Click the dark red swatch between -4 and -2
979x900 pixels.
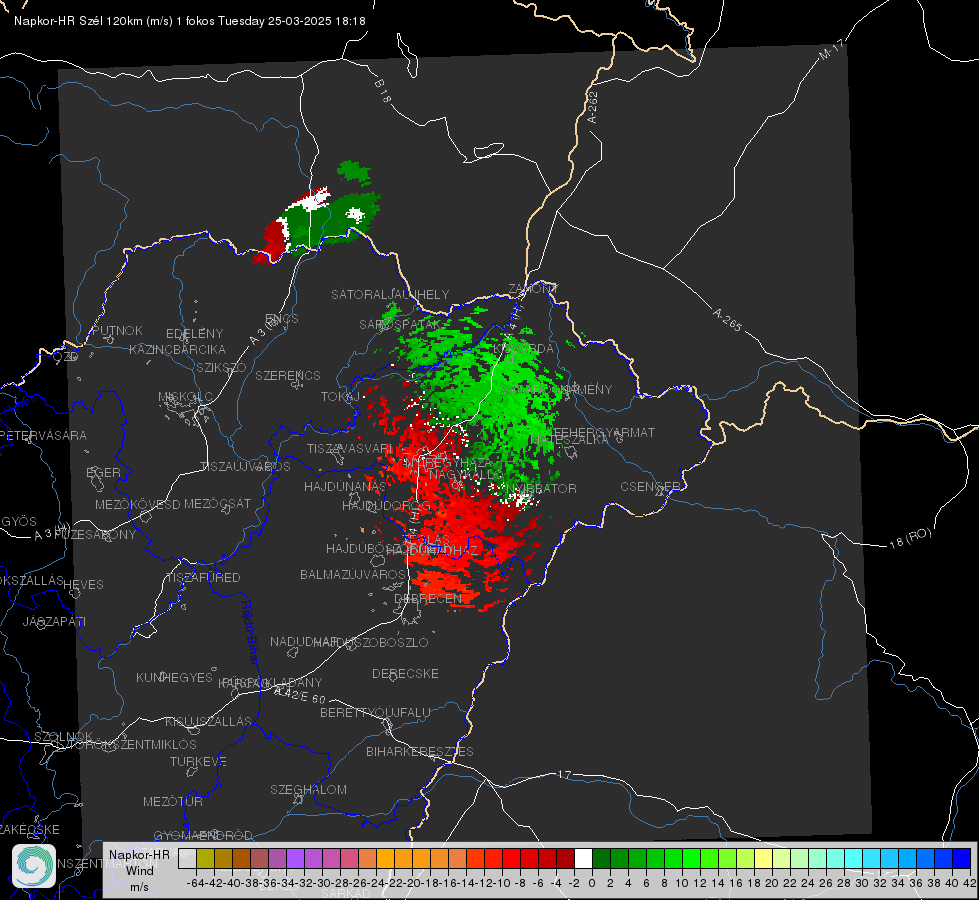565,859
